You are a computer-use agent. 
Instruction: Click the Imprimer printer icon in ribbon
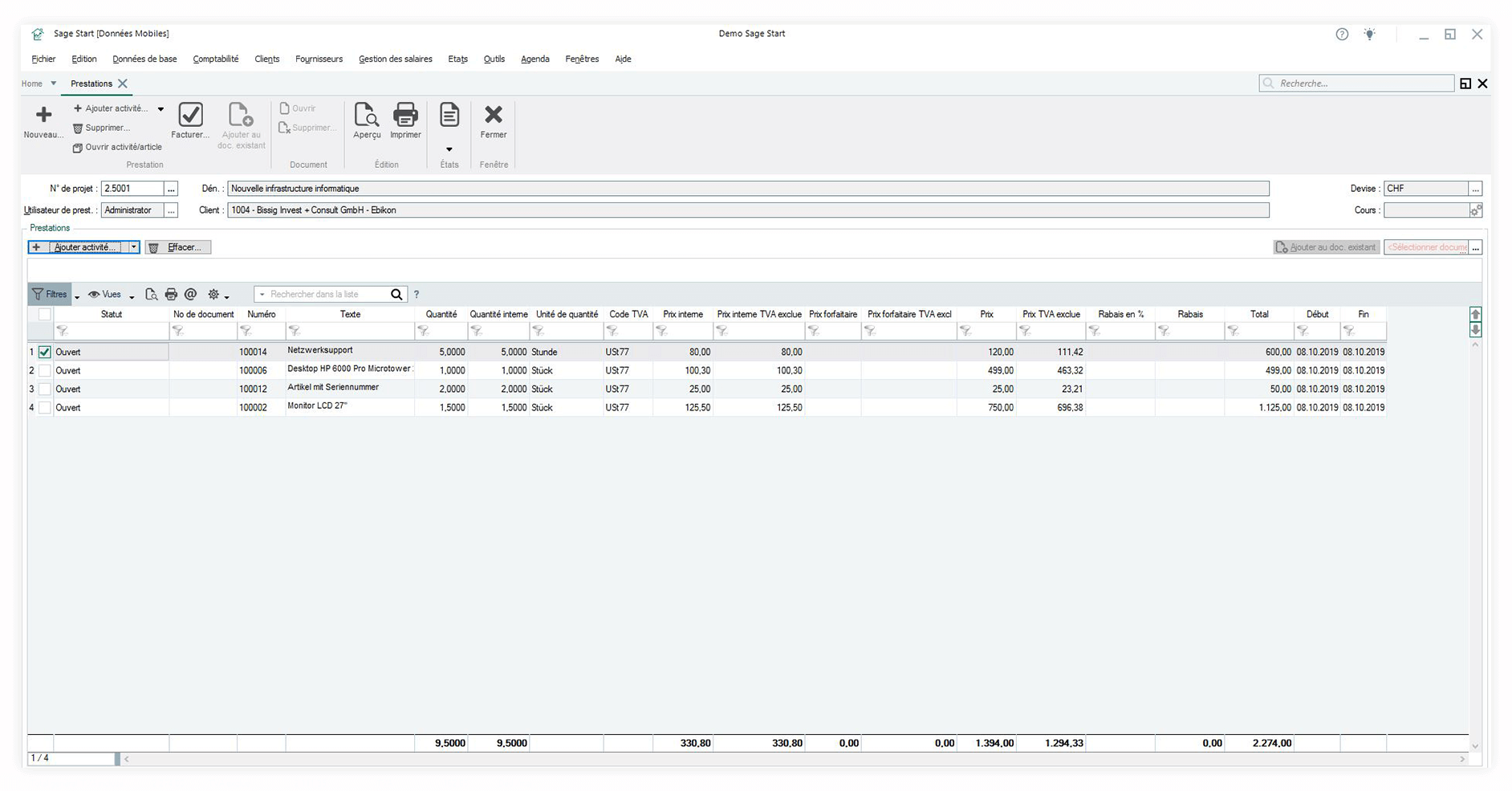[405, 116]
